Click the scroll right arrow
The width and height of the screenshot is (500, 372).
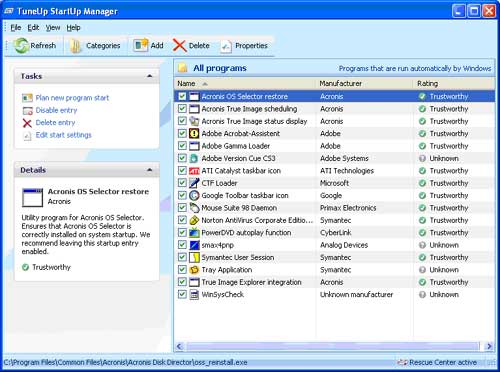[489, 346]
